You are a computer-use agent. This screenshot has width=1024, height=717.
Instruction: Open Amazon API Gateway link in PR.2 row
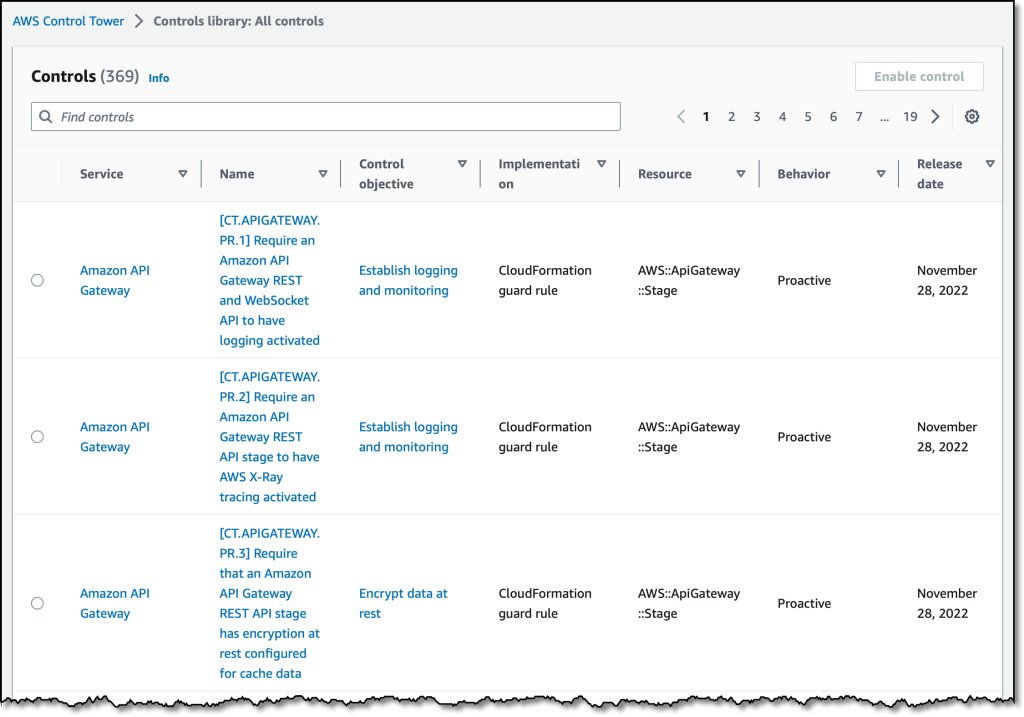[x=115, y=437]
